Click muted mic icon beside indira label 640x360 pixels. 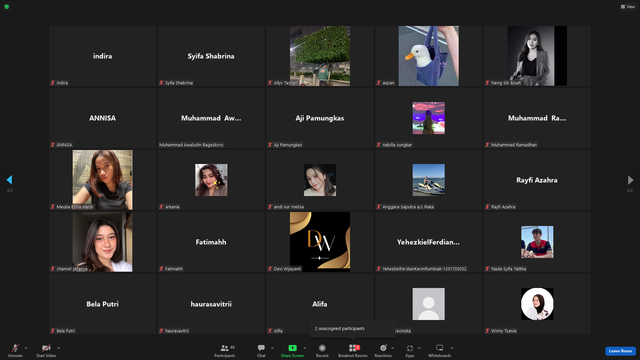coord(53,83)
